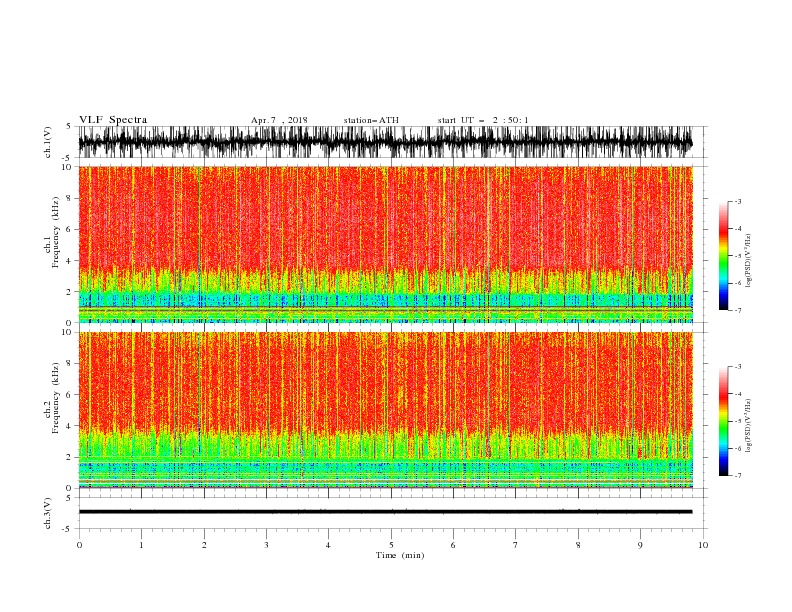Click the time axis tick label '5'
The width and height of the screenshot is (792, 612).
(391, 545)
